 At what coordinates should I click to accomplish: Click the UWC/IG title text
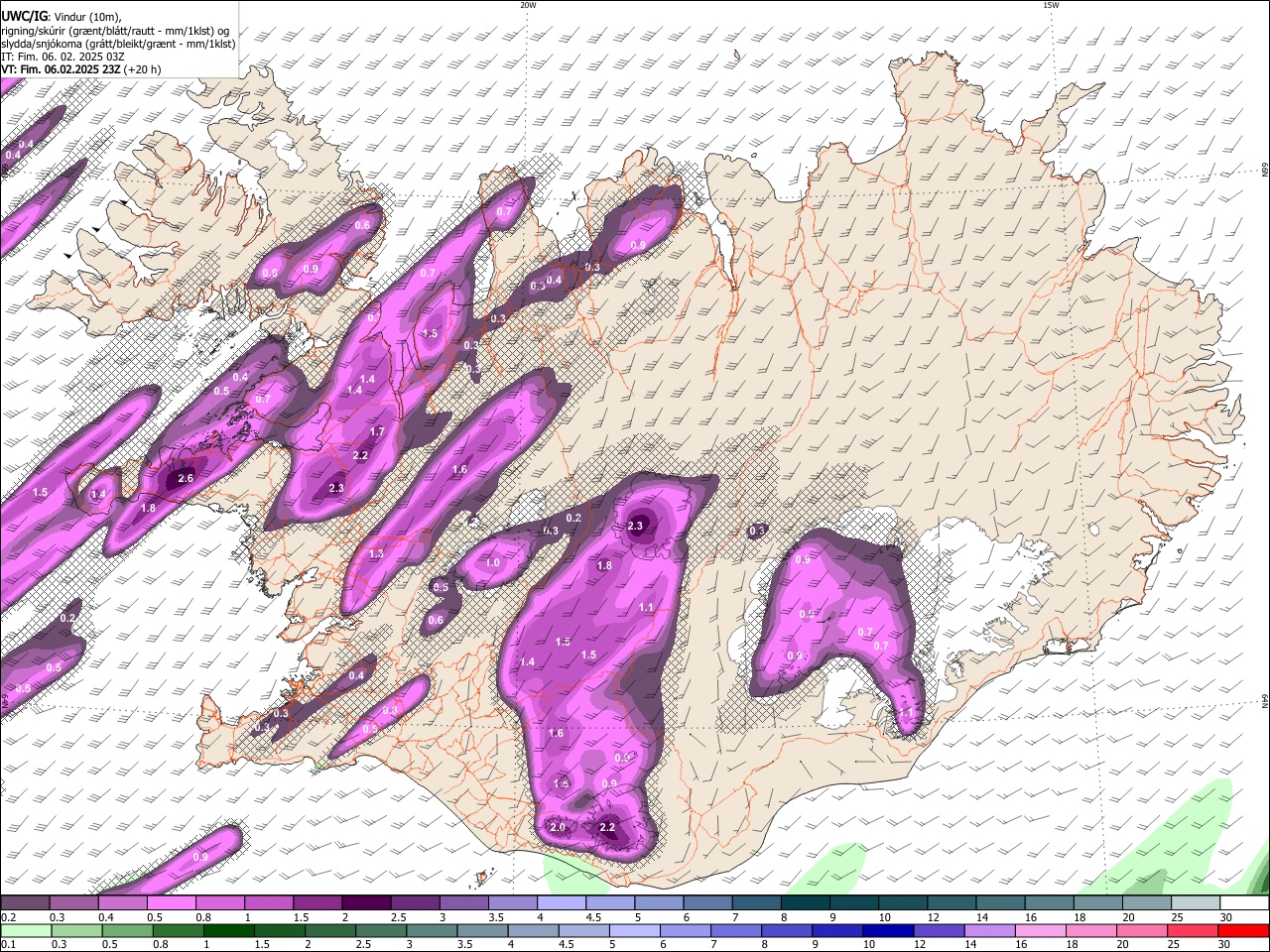(24, 17)
